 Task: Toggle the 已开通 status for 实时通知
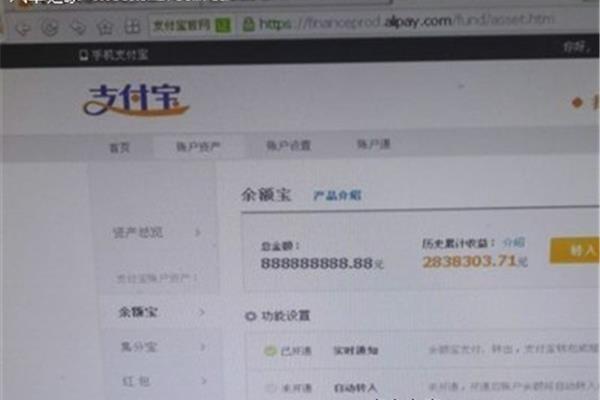tap(288, 351)
